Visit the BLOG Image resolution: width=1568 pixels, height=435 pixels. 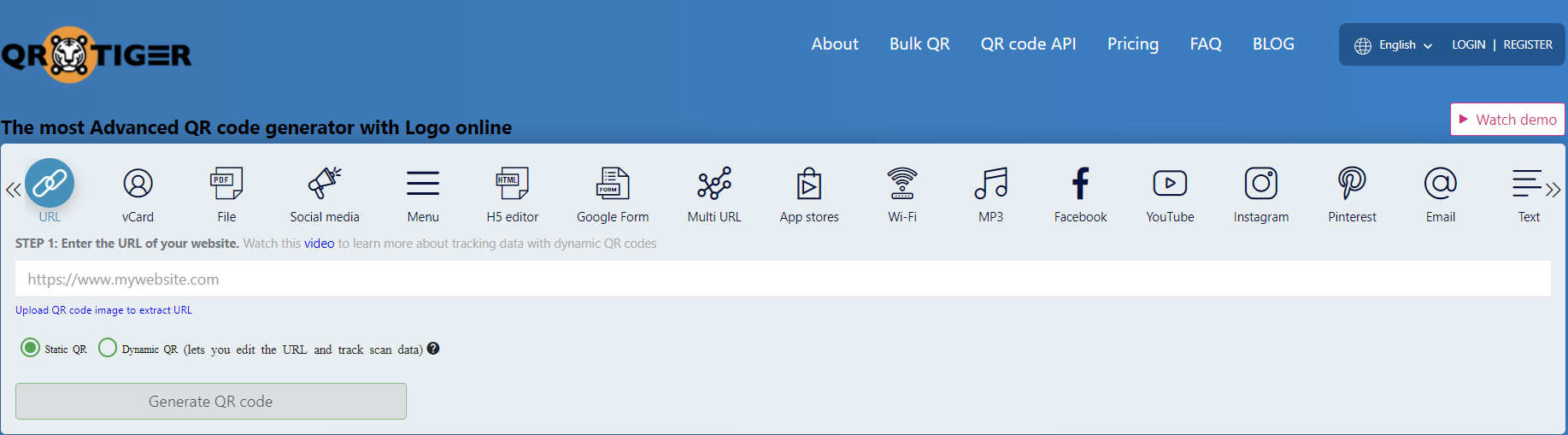click(1273, 44)
